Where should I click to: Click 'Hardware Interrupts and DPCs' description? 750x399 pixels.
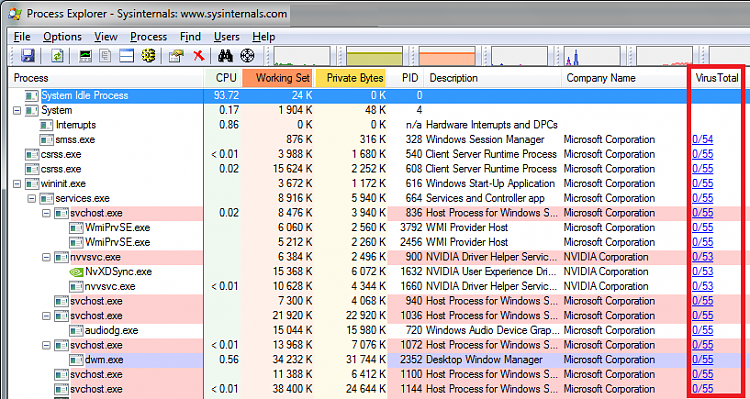coord(492,125)
